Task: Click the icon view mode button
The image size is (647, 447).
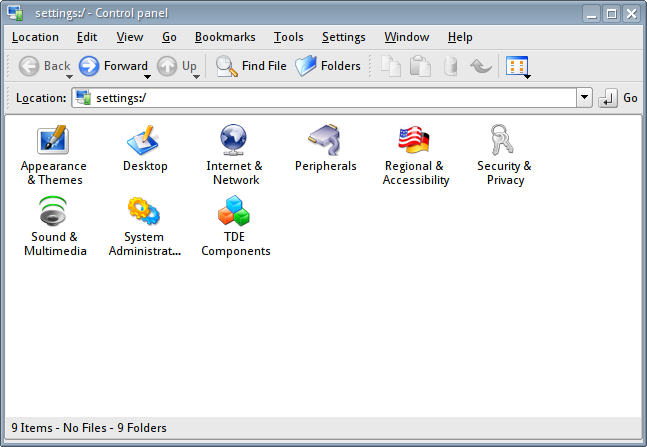Action: pos(516,66)
